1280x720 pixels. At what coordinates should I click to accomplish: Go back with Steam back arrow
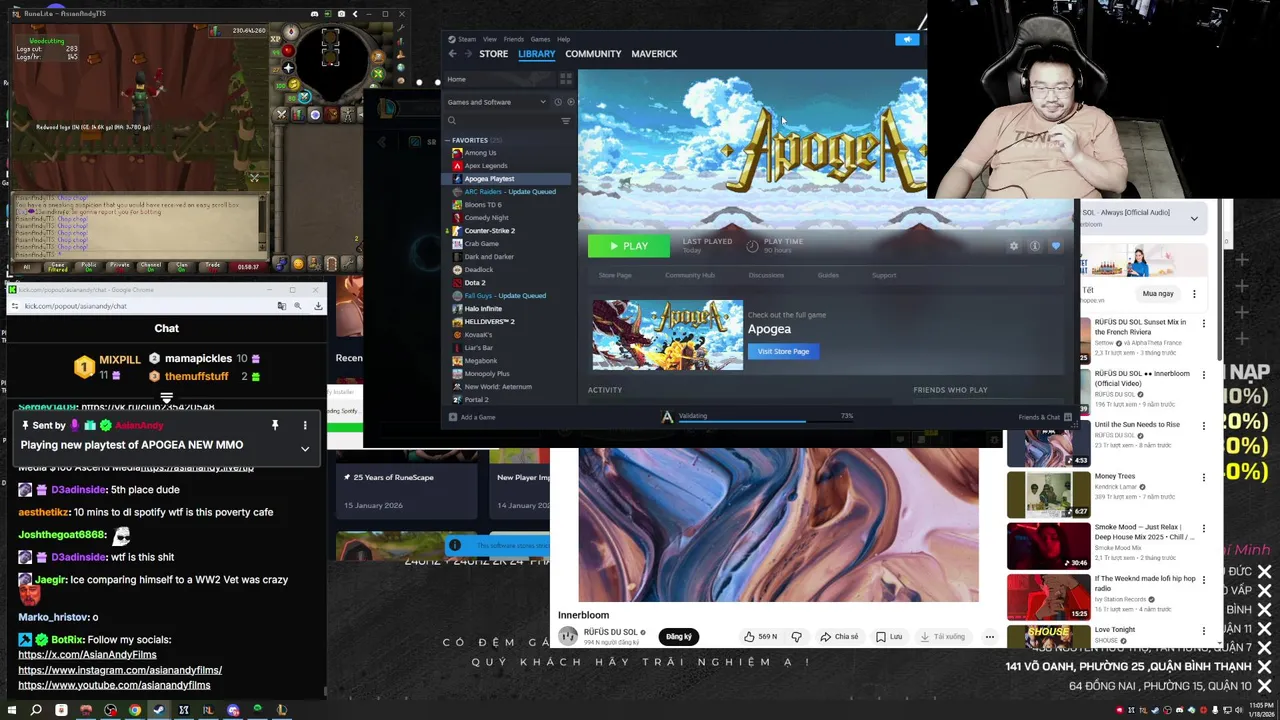pyautogui.click(x=452, y=54)
